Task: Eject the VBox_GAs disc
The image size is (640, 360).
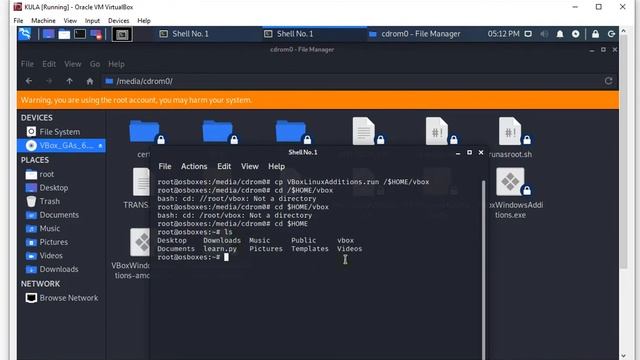Action: 100,146
